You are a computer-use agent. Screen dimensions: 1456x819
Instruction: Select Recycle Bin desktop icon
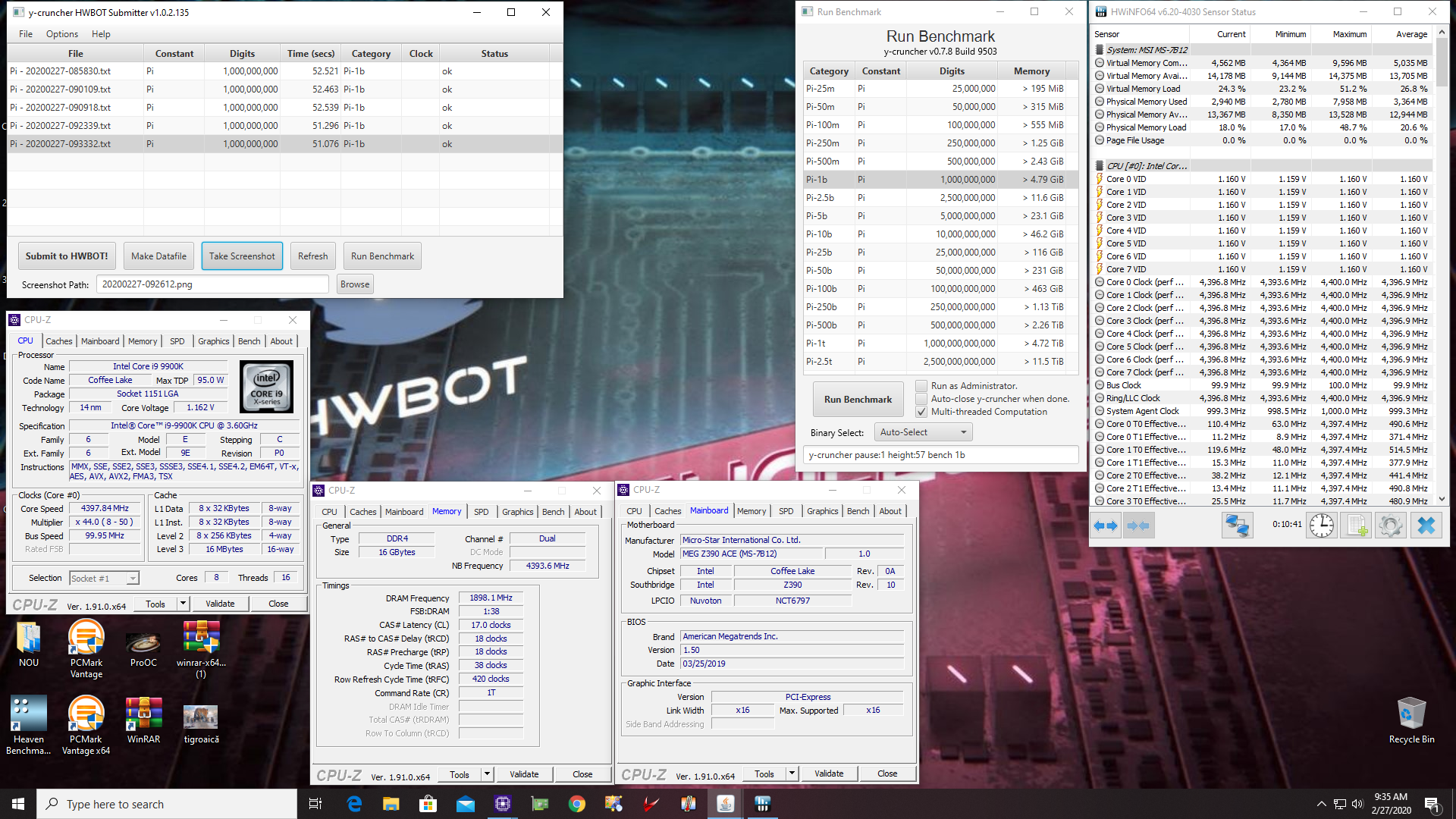point(1411,720)
